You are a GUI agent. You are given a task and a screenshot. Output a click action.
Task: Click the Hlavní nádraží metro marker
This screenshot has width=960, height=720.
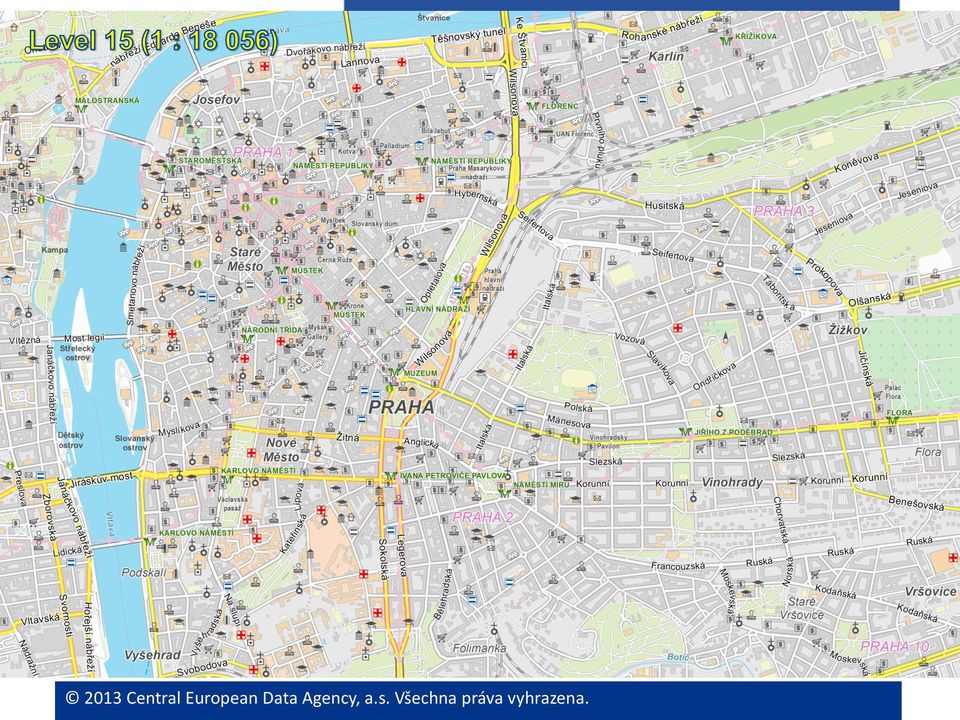[x=465, y=301]
